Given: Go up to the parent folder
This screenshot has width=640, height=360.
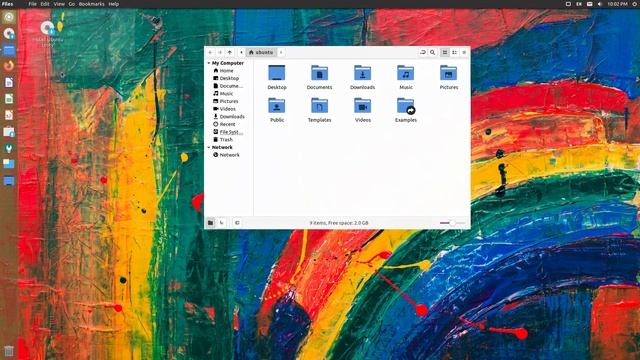Looking at the screenshot, I should (230, 52).
